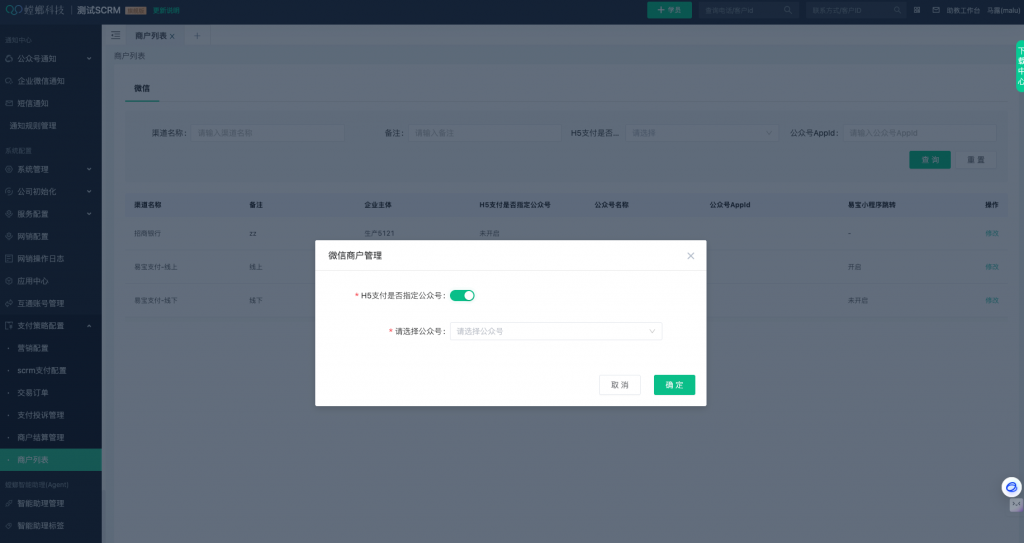
Task: Click the 互通账号管理 link icon in sidebar
Action: click(9, 303)
